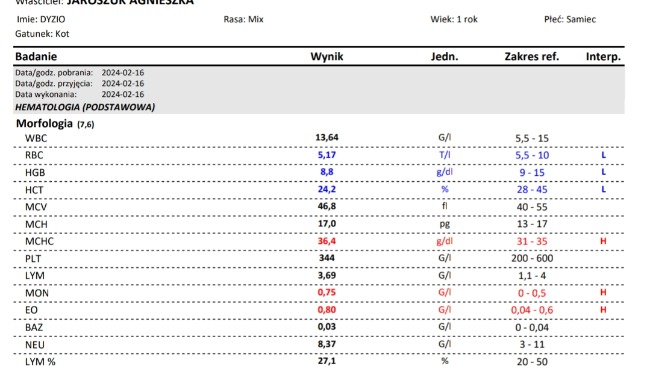Click the LYM result 3,69
This screenshot has height=366, width=650.
tap(327, 275)
